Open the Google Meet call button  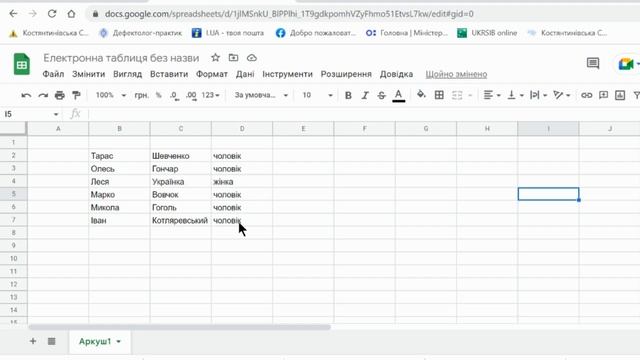coord(626,64)
